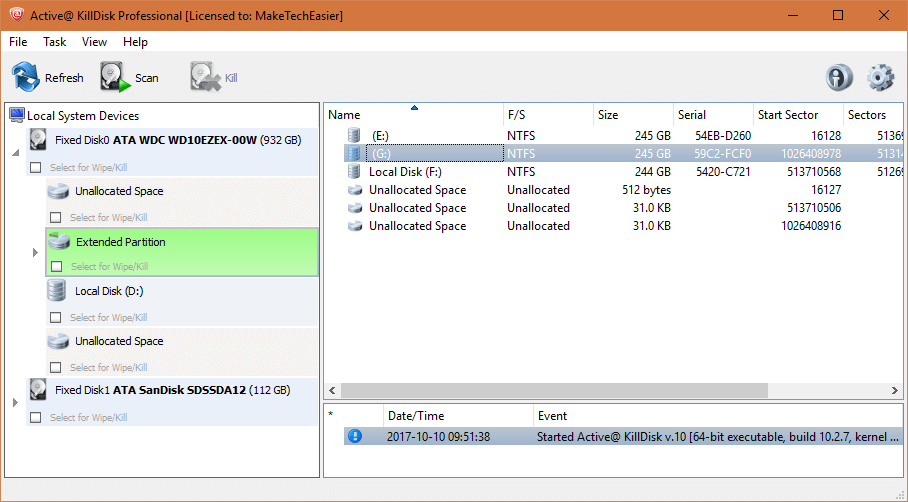Click first Unallocated Space icon in device tree
This screenshot has height=502, width=908.
tap(58, 191)
